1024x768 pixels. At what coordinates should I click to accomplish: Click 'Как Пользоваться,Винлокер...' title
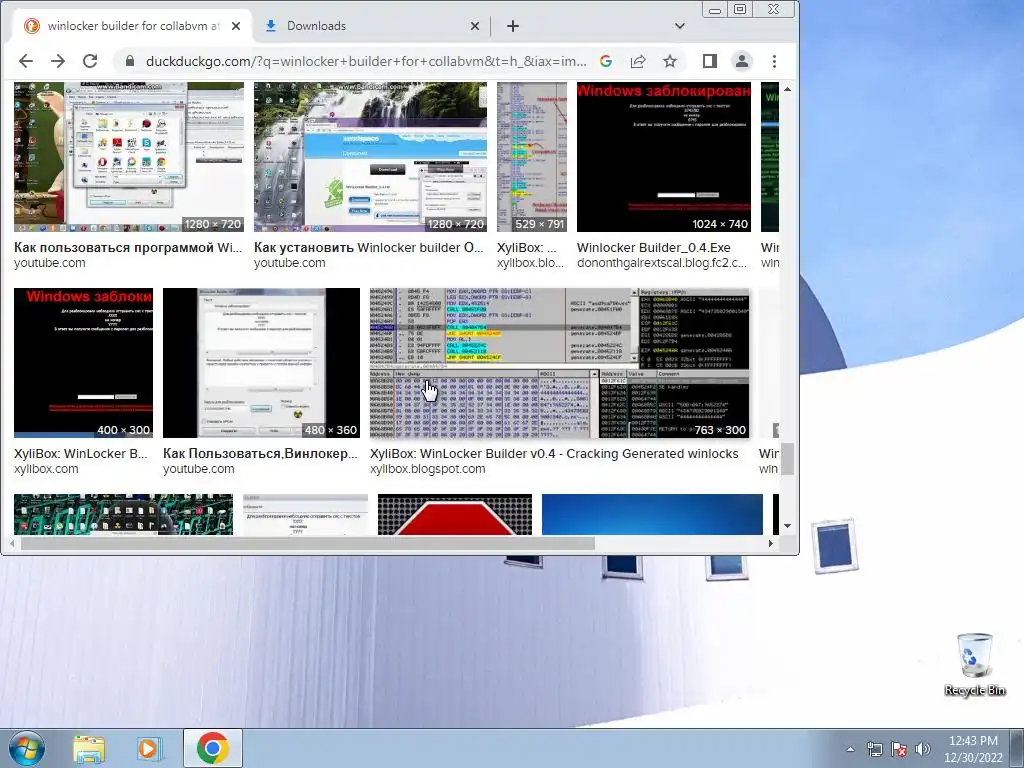click(260, 453)
